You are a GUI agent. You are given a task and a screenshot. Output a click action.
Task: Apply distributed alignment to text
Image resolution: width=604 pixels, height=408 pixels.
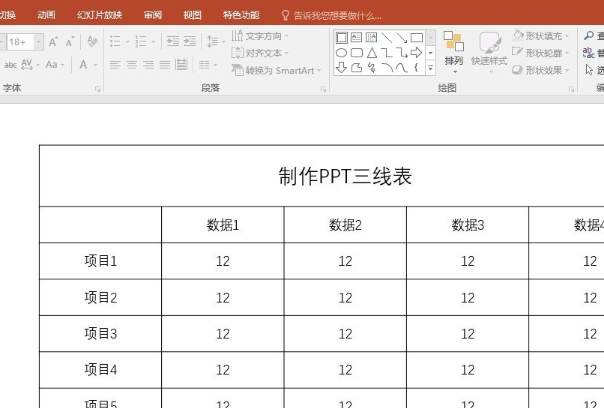181,65
